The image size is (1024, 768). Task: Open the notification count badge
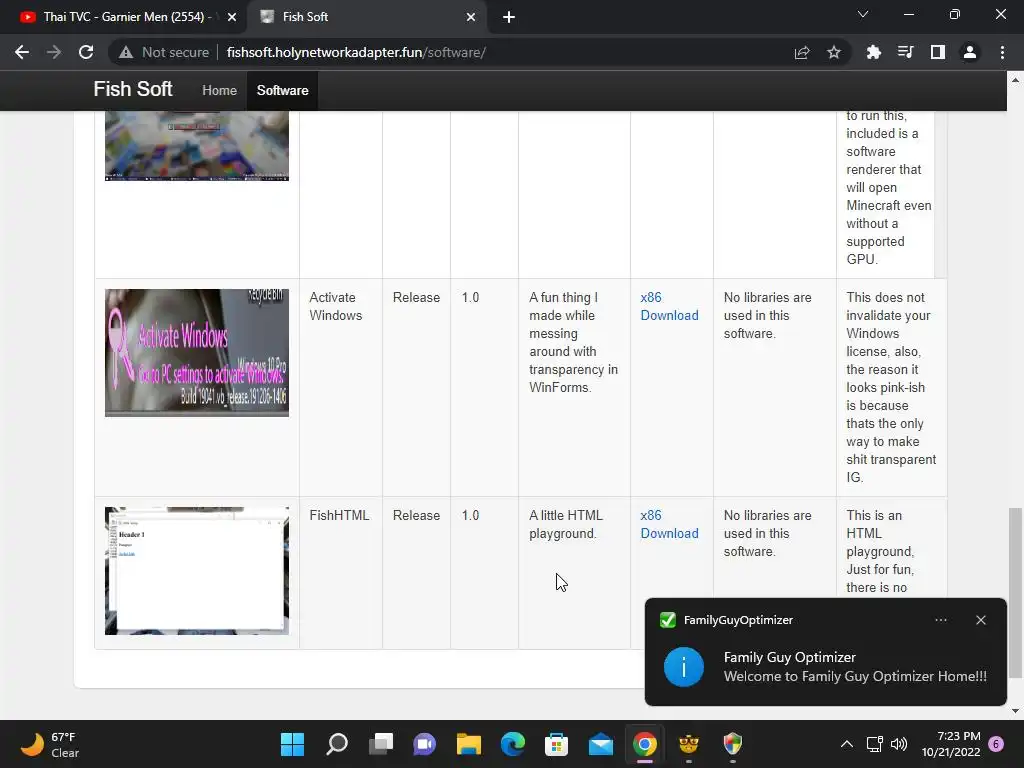[x=996, y=744]
